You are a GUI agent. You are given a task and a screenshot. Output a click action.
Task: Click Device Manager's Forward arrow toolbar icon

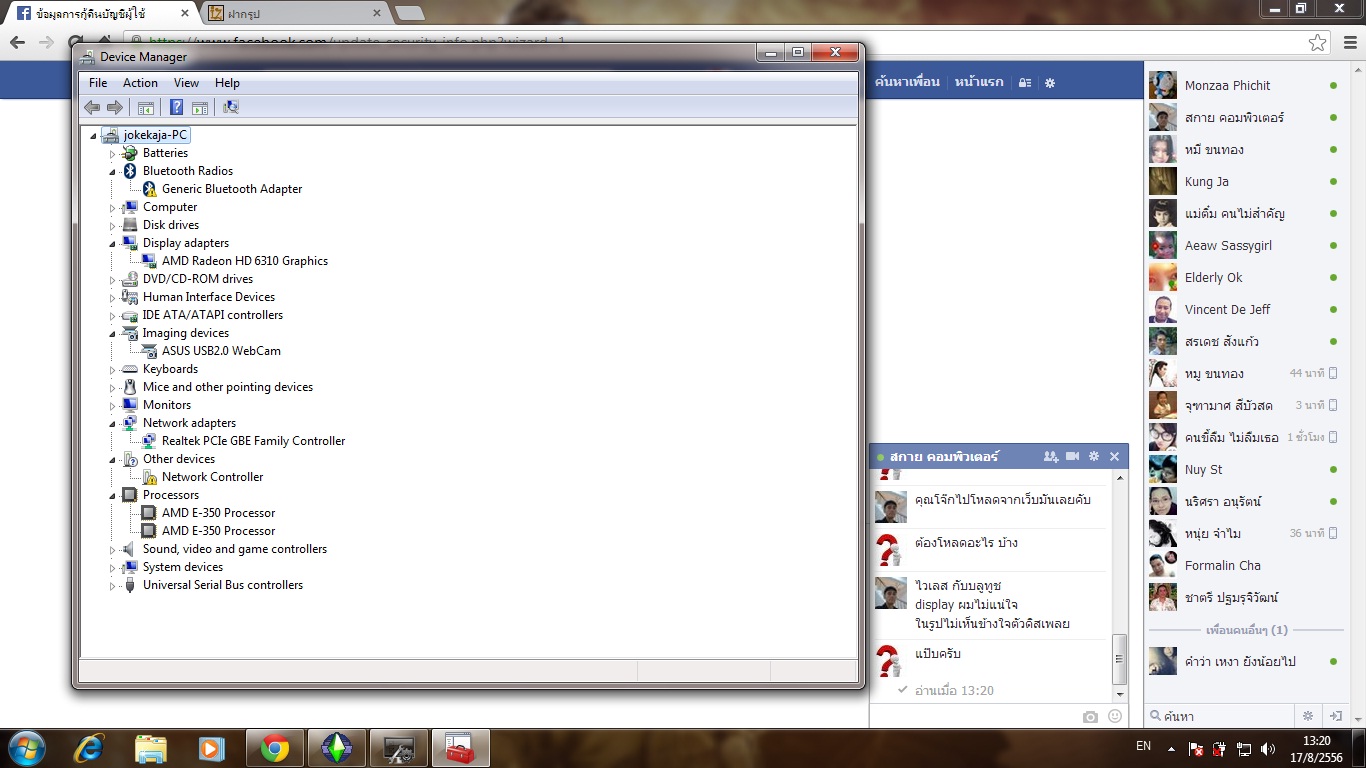115,107
